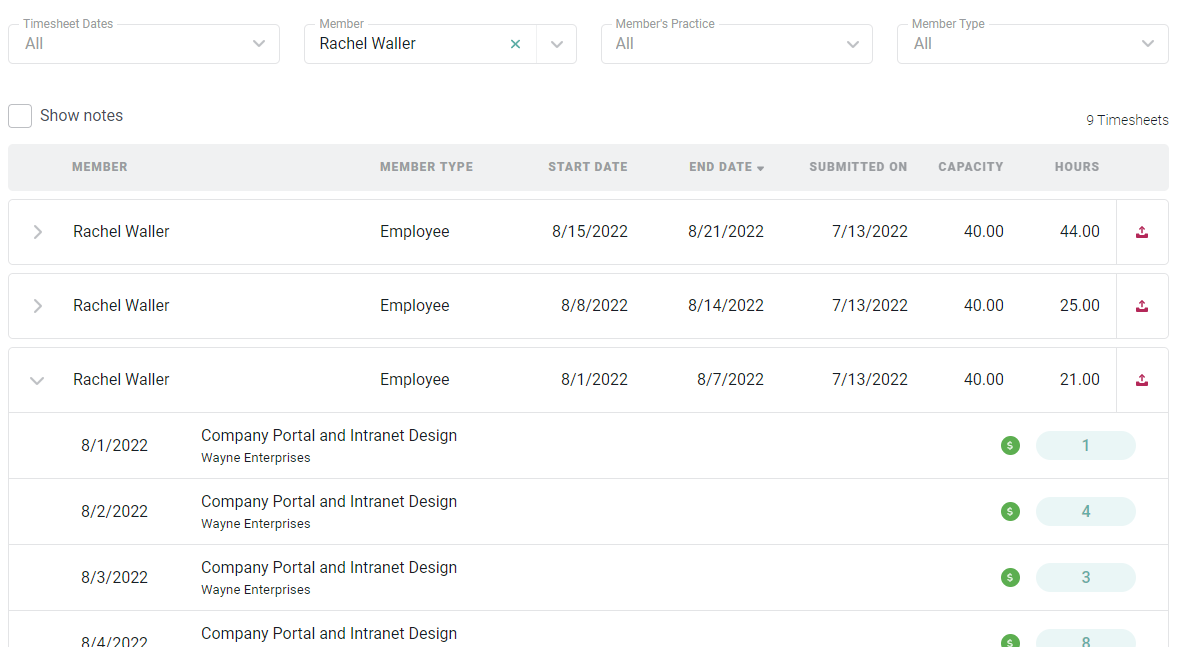Open the Timesheet Dates dropdown
1180x647 pixels.
tap(259, 44)
